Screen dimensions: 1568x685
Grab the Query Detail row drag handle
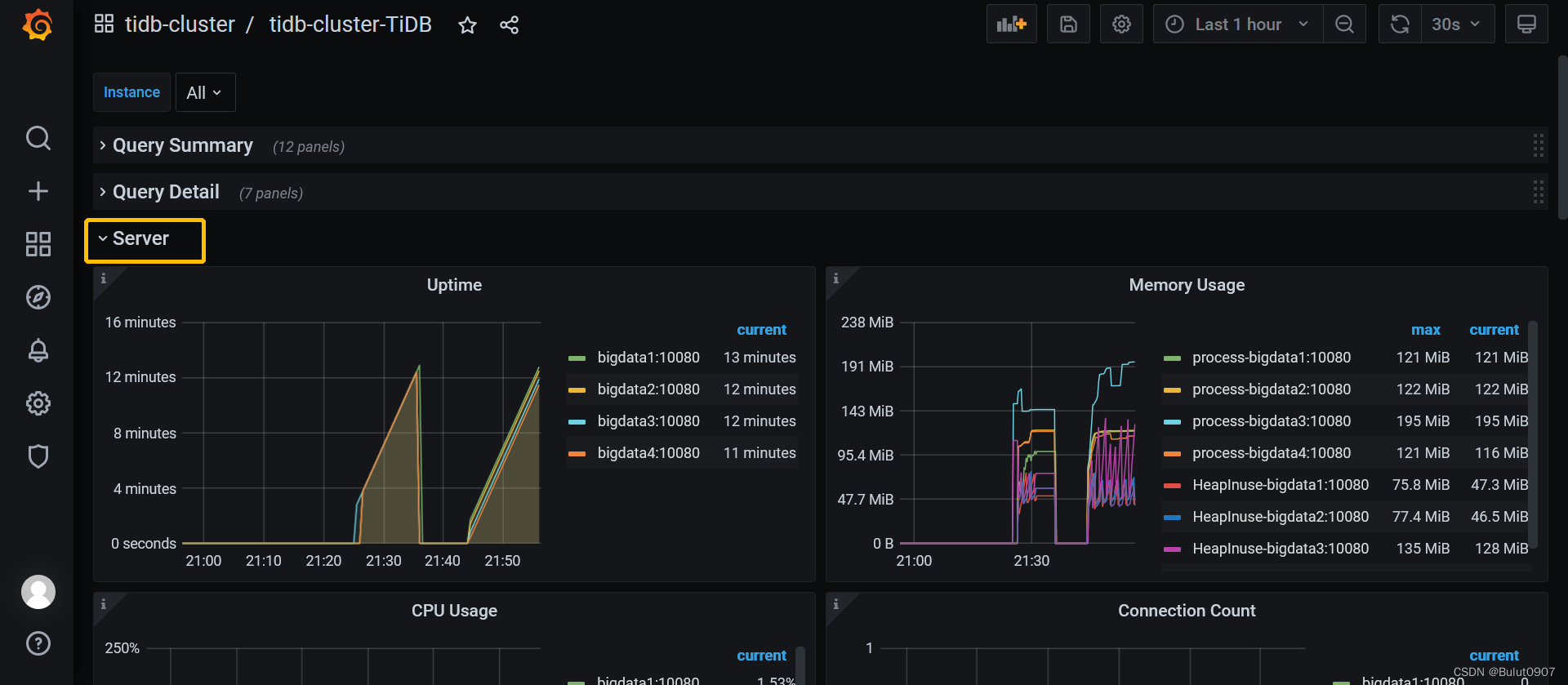1538,192
